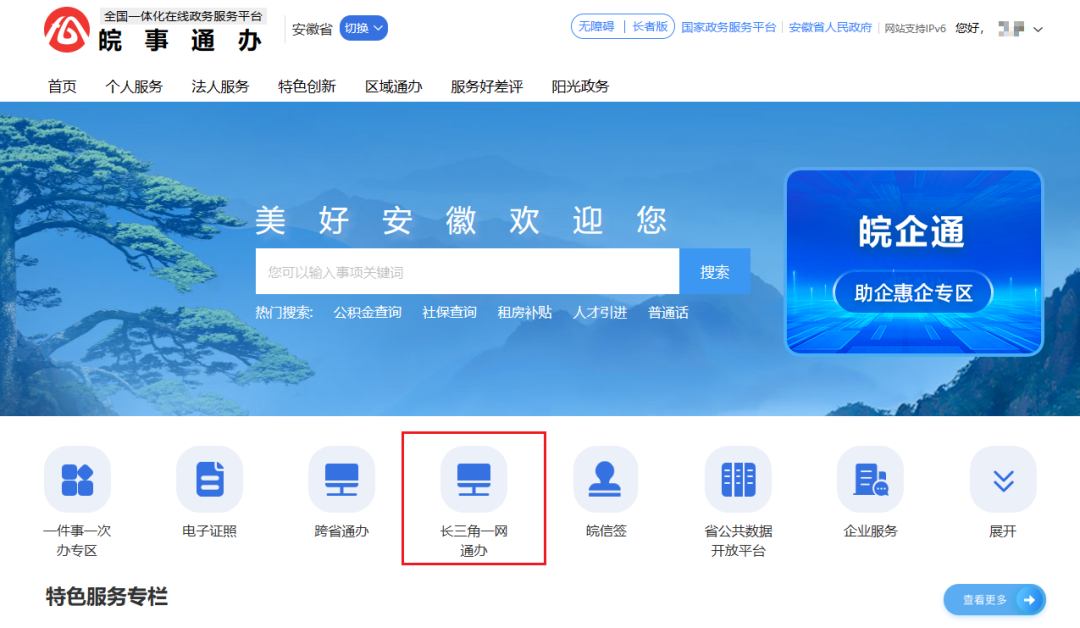Open the 皖企通 助企惠企专区 banner
This screenshot has height=628, width=1080.
click(x=913, y=262)
